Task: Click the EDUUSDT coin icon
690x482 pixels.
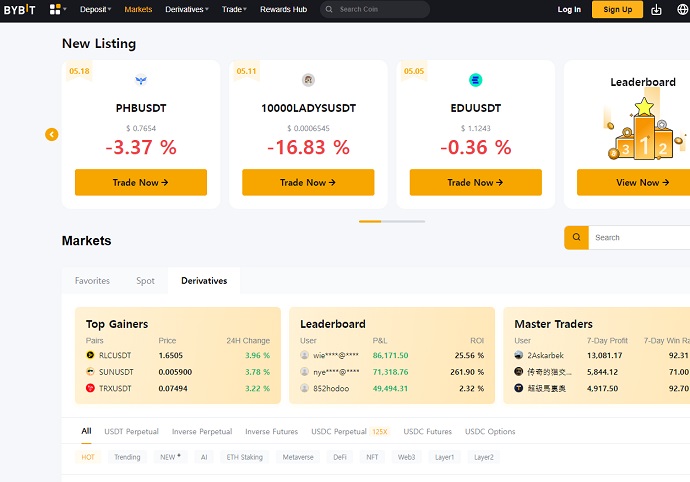Action: coord(475,80)
